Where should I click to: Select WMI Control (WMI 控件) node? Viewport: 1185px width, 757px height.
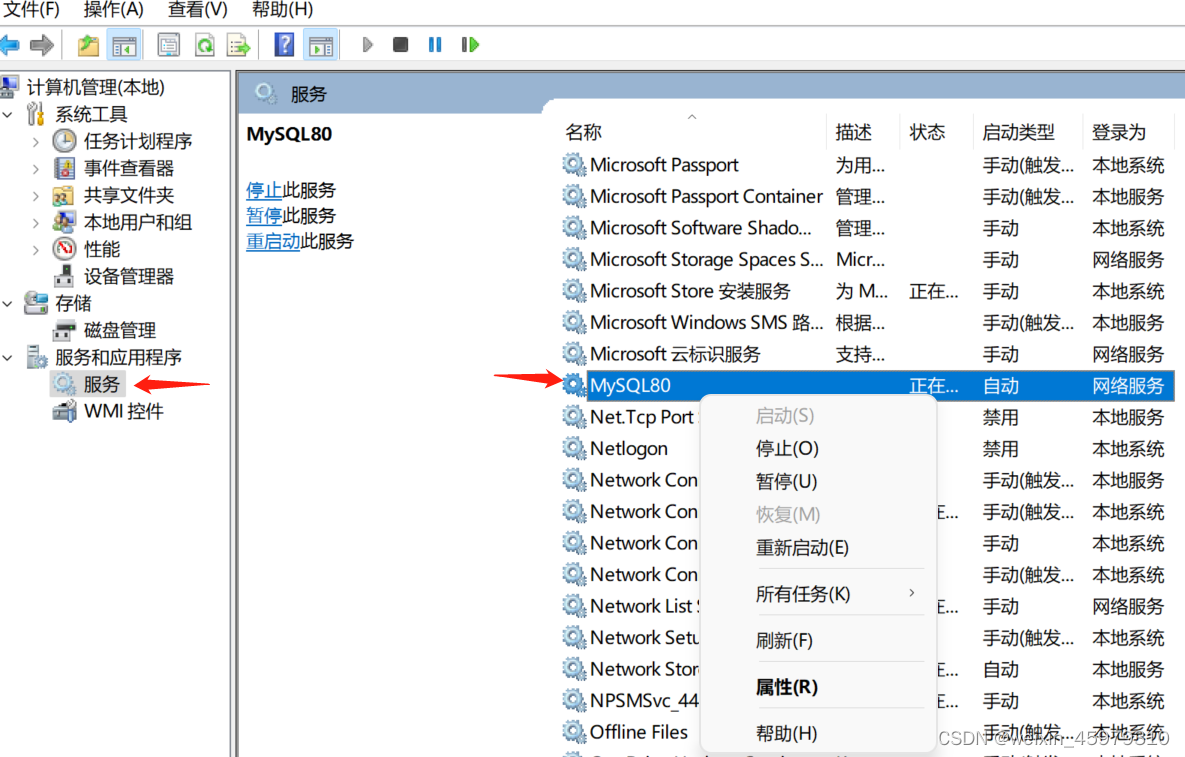(123, 412)
